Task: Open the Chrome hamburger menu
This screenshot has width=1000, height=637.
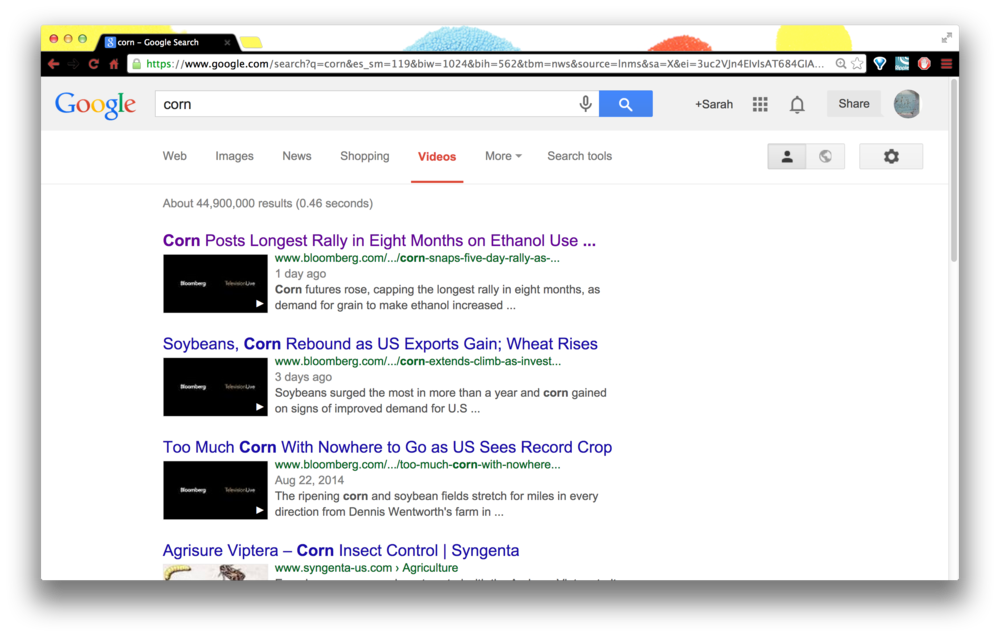Action: 946,64
